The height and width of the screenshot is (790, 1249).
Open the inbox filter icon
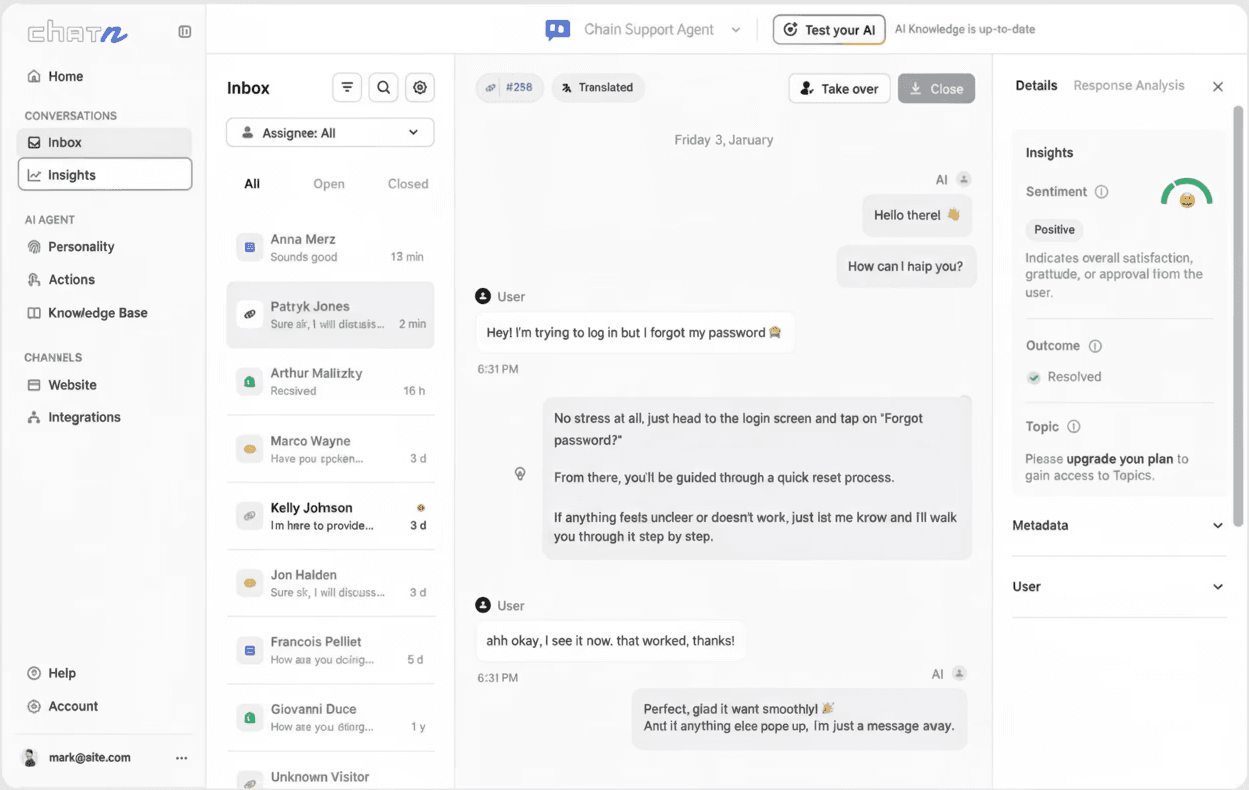(347, 88)
